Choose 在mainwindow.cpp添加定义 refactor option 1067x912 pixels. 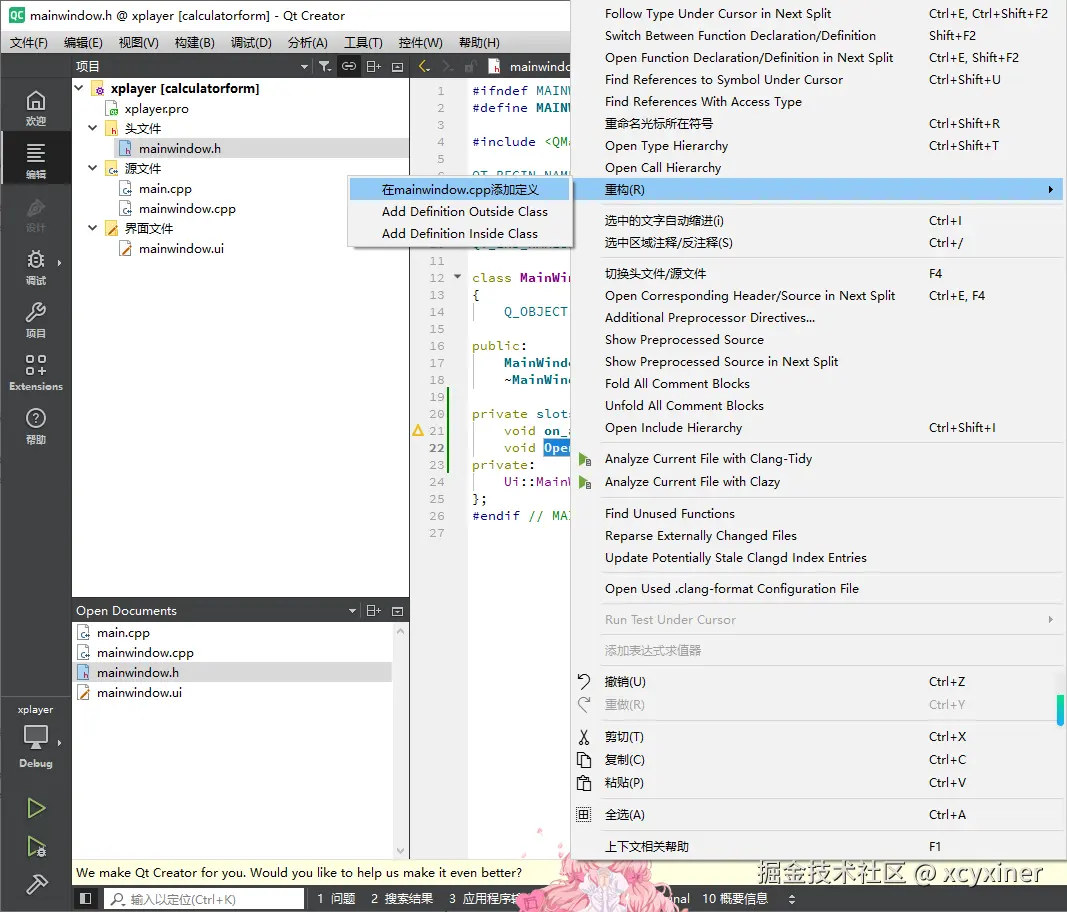point(459,190)
